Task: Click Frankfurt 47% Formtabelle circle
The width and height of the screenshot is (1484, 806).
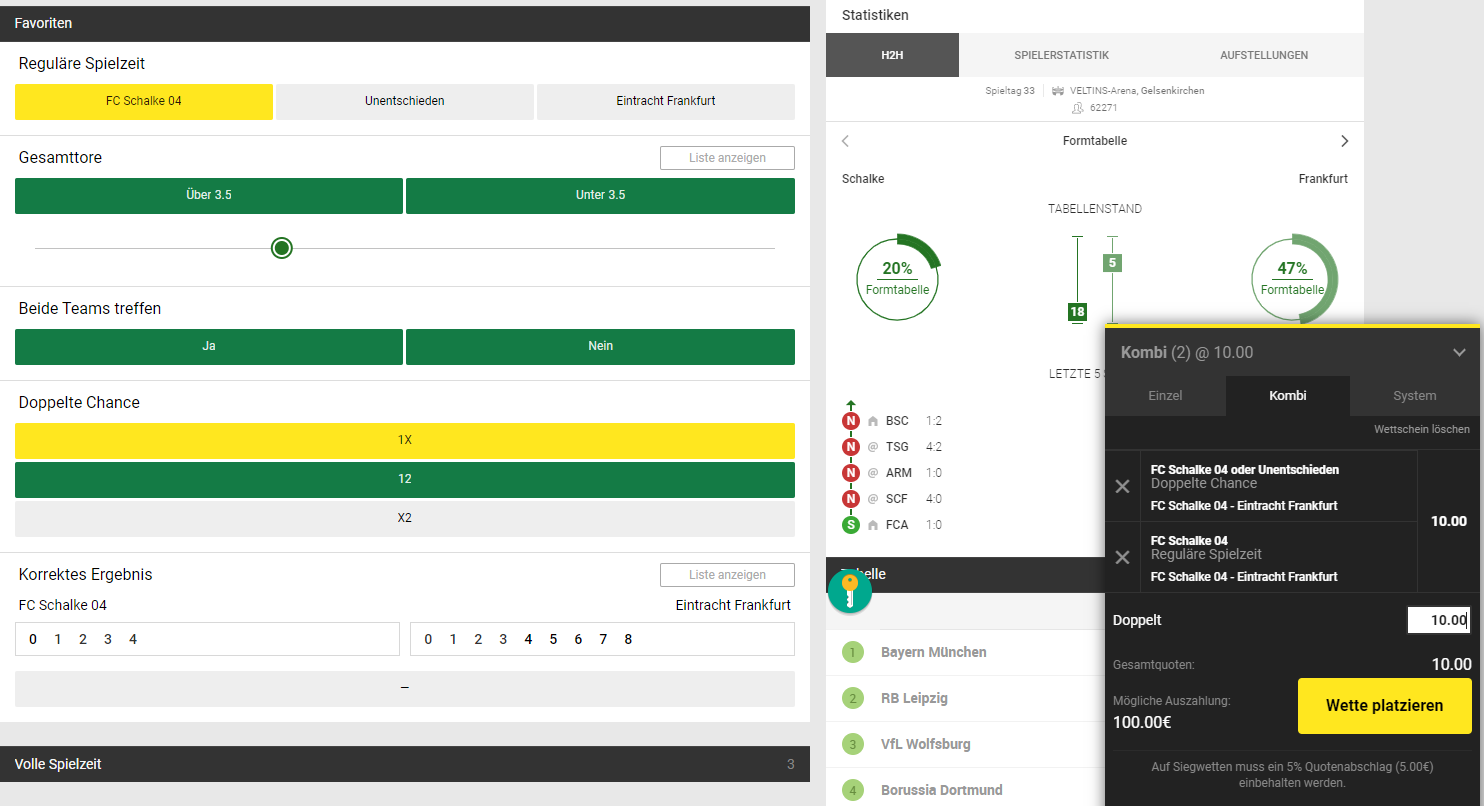Action: point(1293,277)
